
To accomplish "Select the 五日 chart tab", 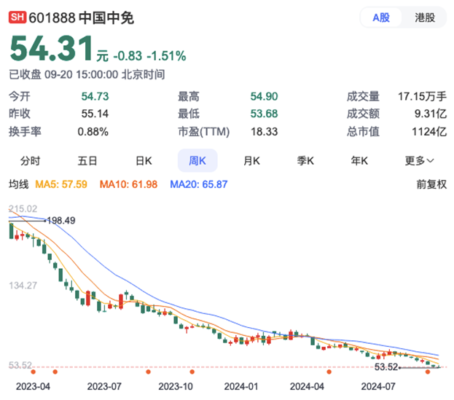I will point(87,161).
